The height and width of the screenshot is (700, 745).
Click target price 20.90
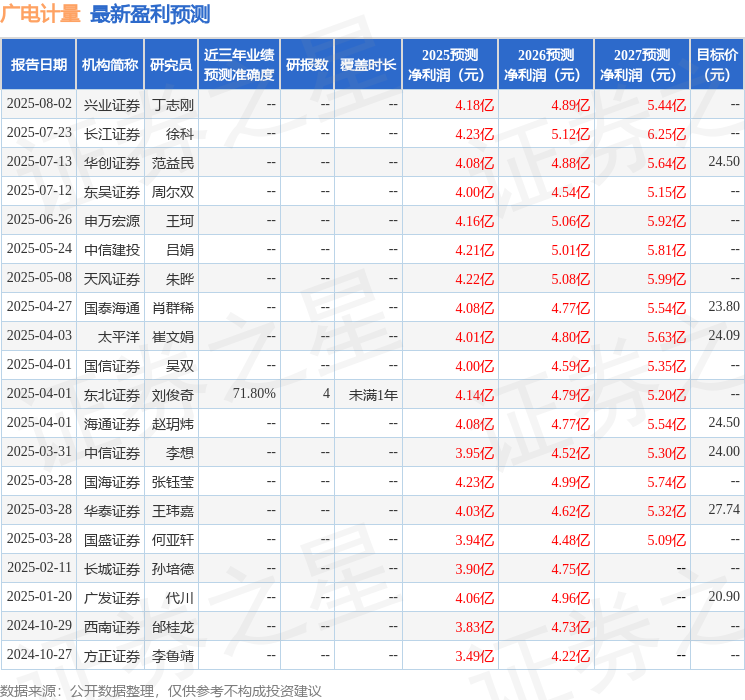[x=724, y=596]
